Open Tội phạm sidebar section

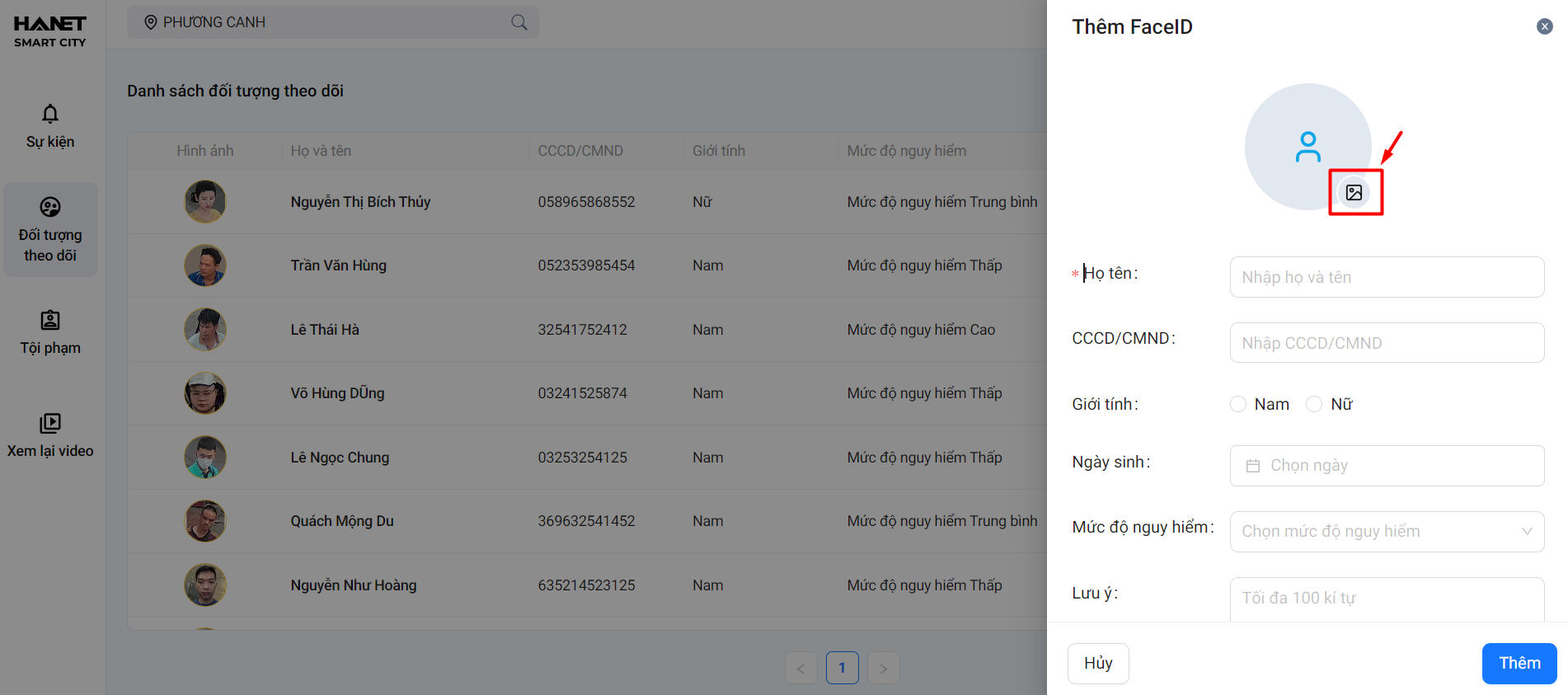coord(50,332)
